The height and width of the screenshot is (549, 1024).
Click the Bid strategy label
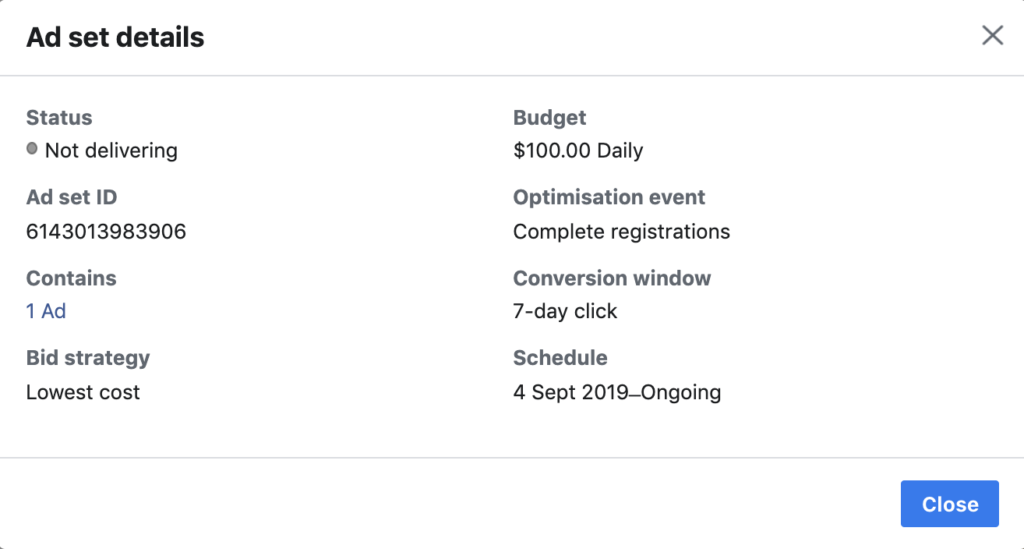pos(88,357)
